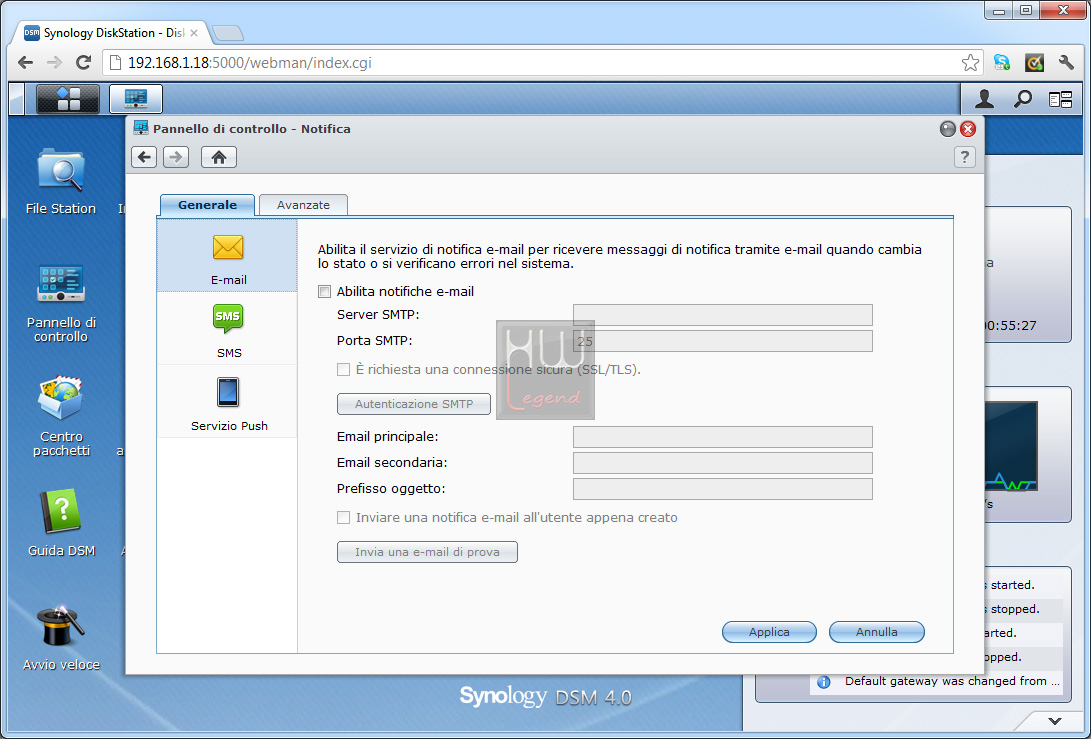Open a new browser tab

point(228,33)
